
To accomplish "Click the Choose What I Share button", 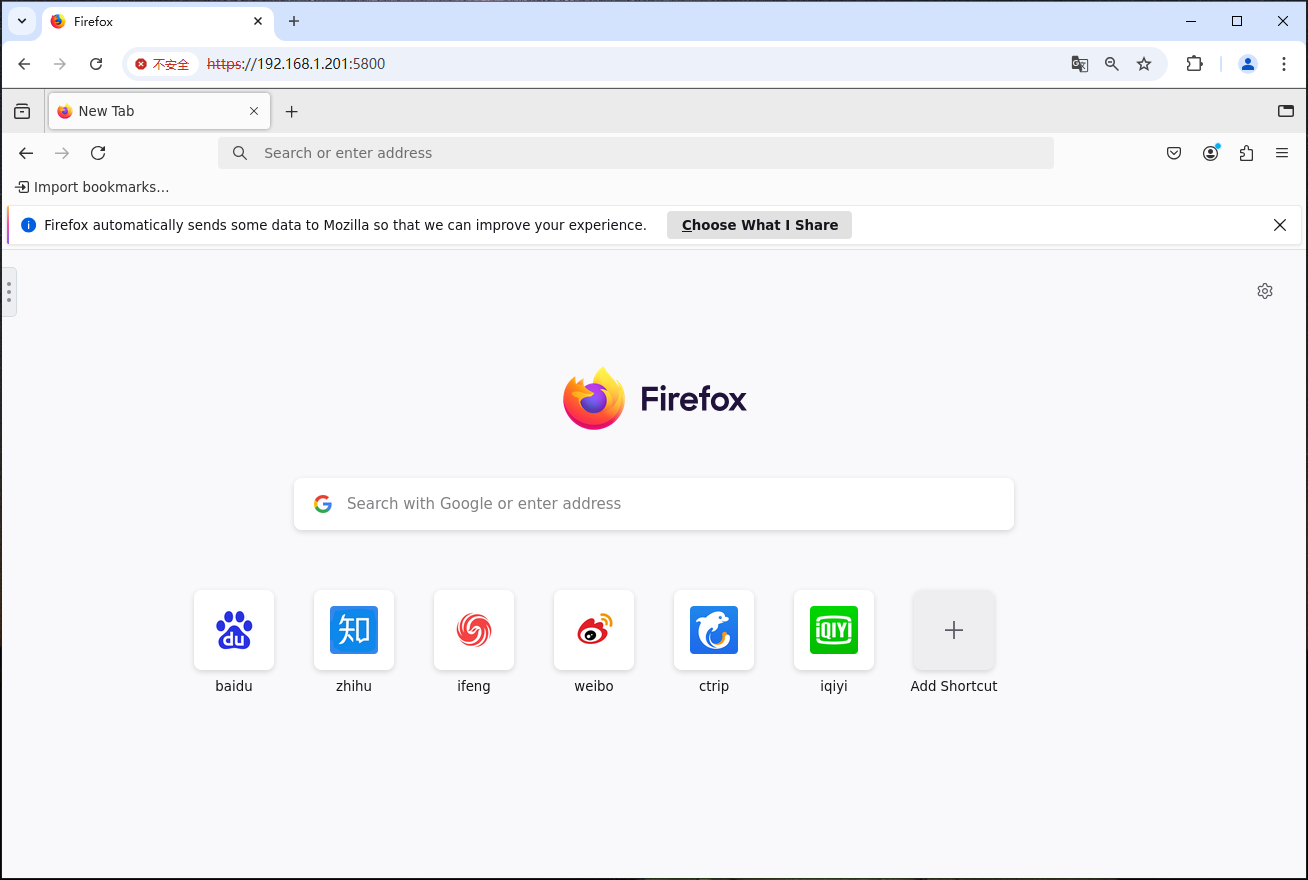I will [x=759, y=224].
